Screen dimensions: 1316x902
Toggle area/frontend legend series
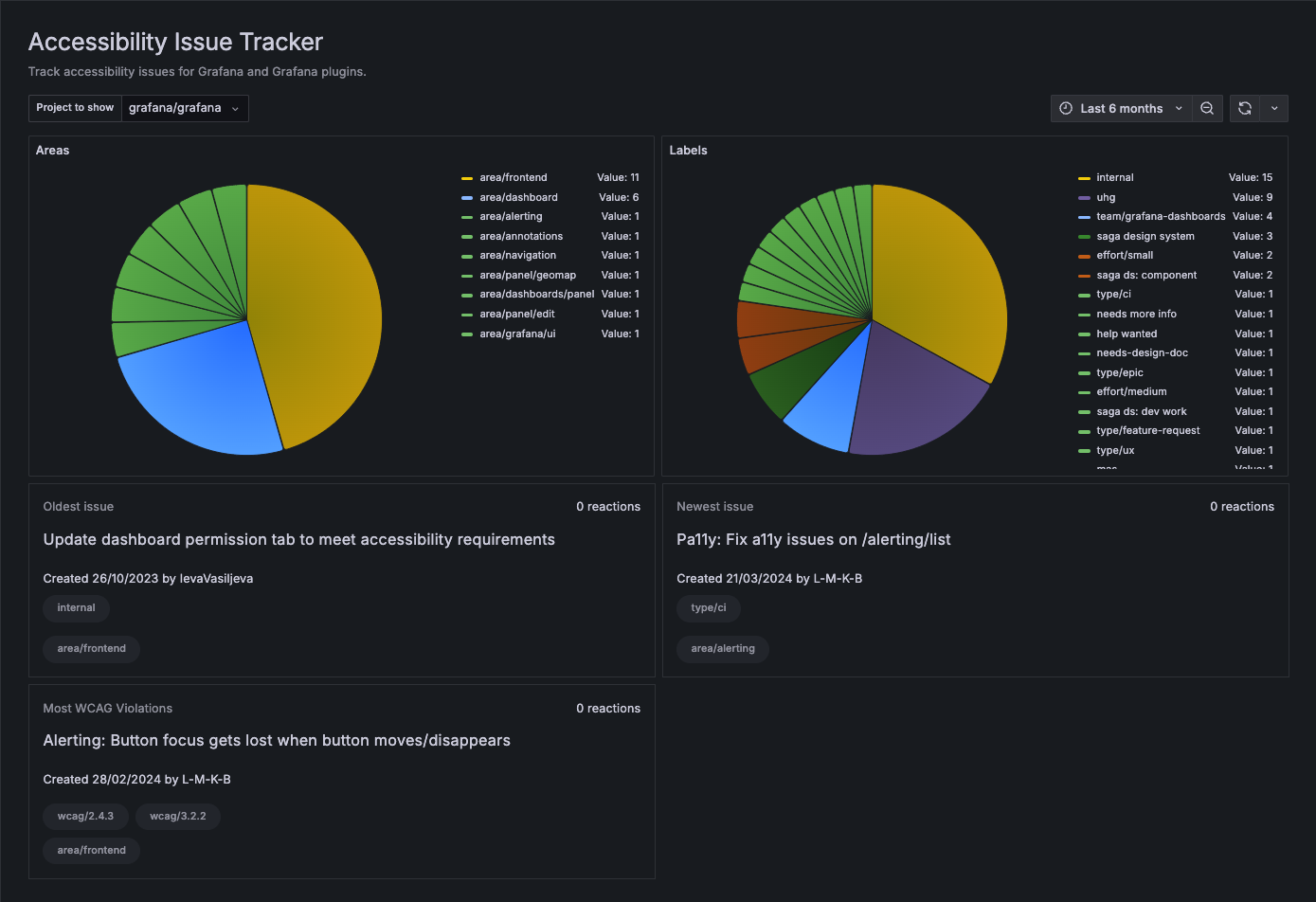click(x=513, y=178)
